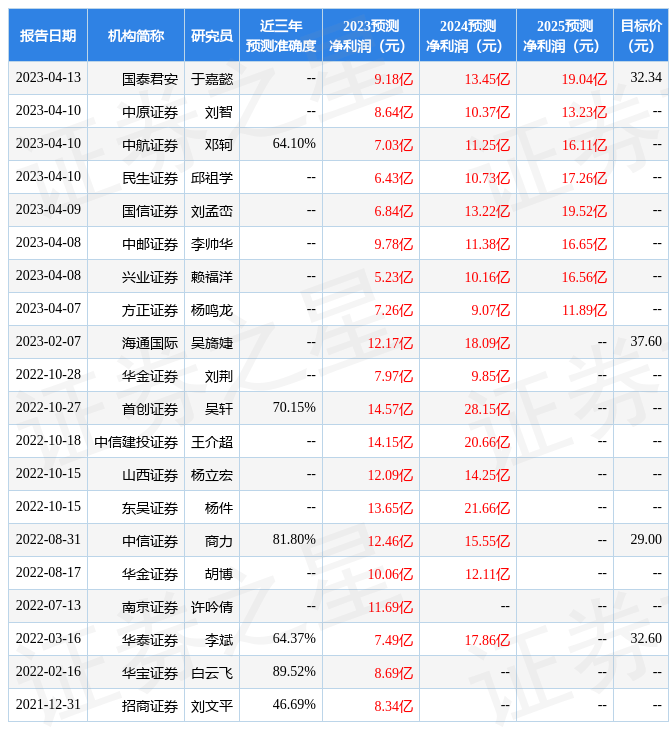Select the date cell 2022-08-17
Viewport: 669px width, 730px height.
click(48, 573)
